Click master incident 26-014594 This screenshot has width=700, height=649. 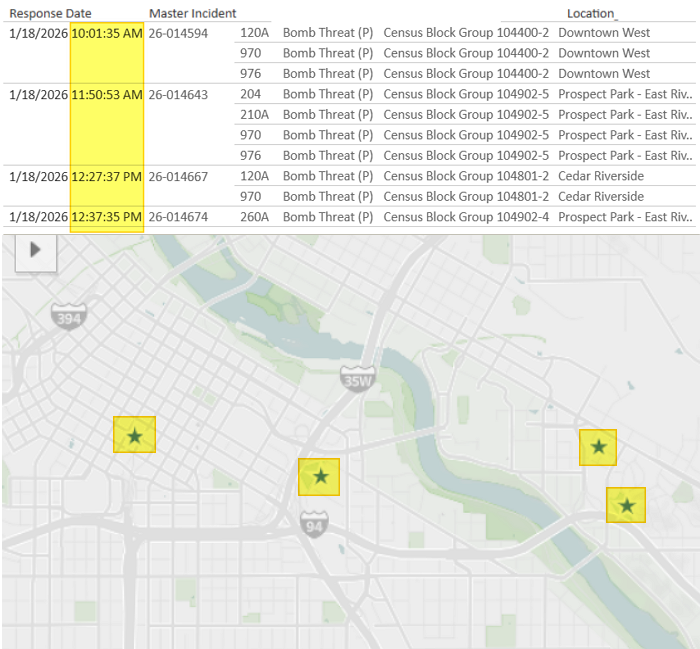click(178, 33)
